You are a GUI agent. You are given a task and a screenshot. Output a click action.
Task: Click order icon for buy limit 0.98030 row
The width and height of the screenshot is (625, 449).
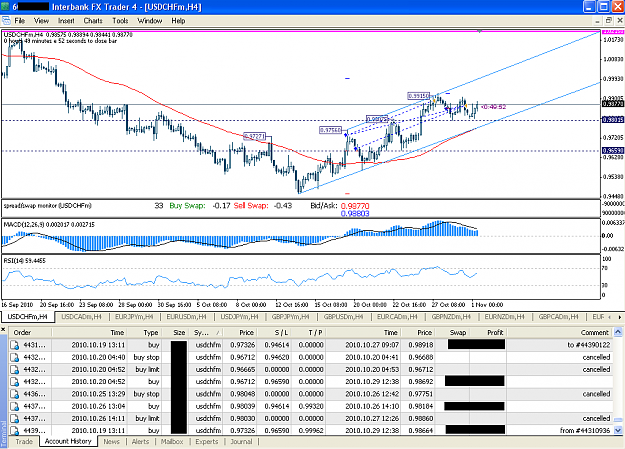[15, 419]
